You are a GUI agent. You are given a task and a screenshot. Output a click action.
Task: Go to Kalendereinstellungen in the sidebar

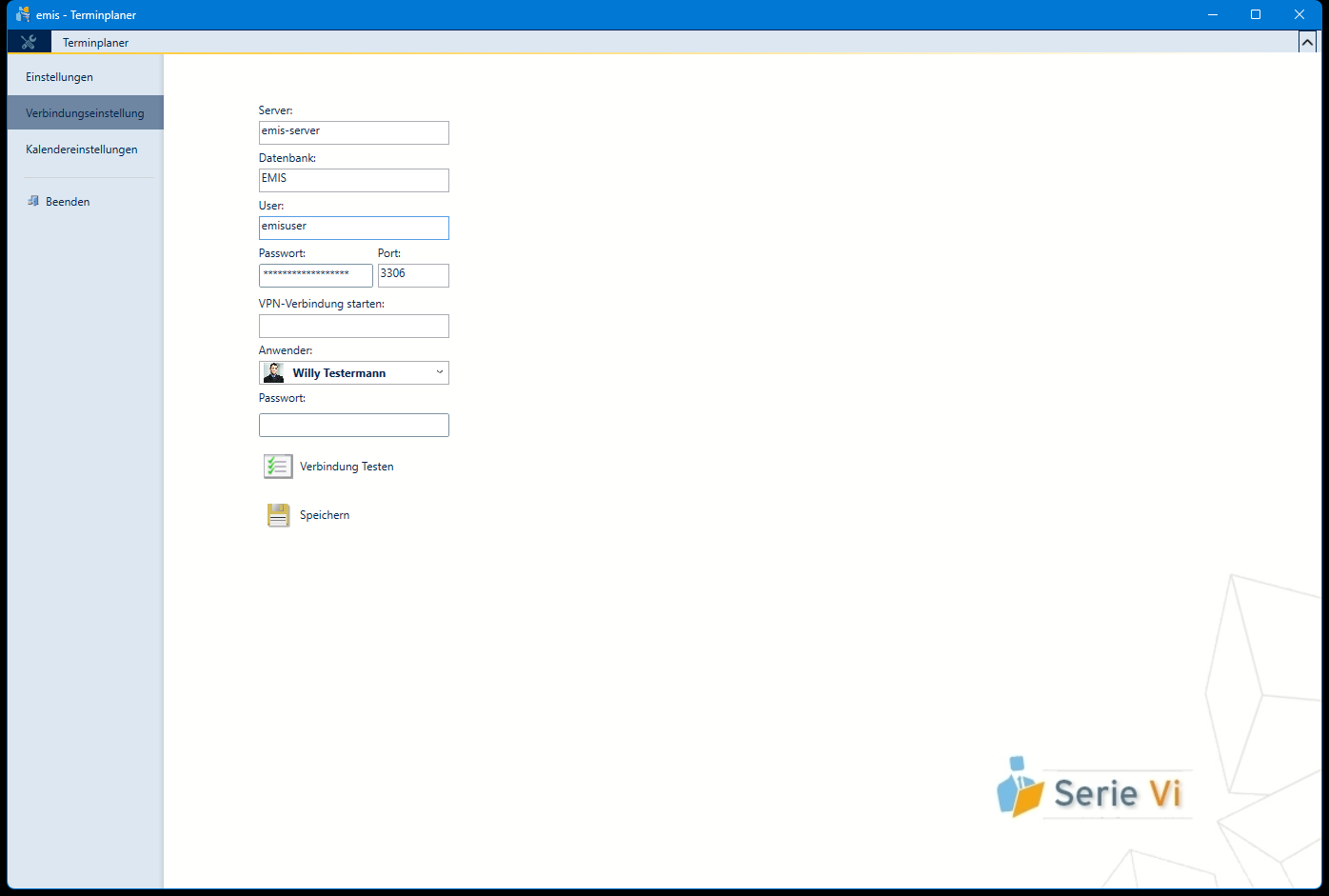[x=86, y=149]
